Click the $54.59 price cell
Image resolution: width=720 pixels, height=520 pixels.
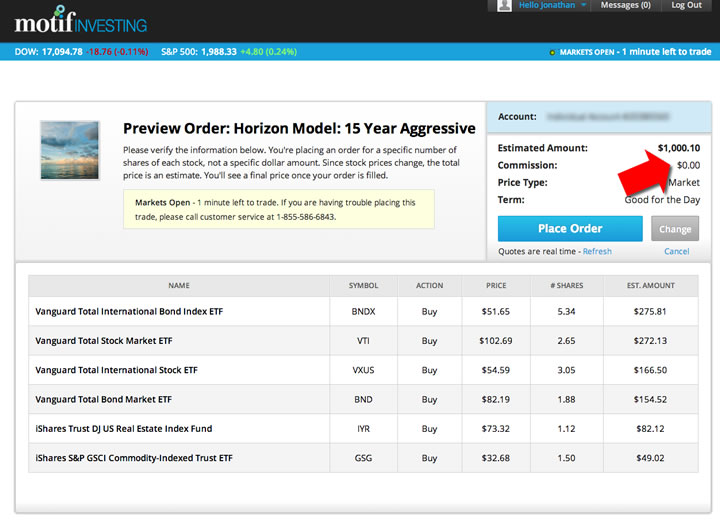(495, 370)
